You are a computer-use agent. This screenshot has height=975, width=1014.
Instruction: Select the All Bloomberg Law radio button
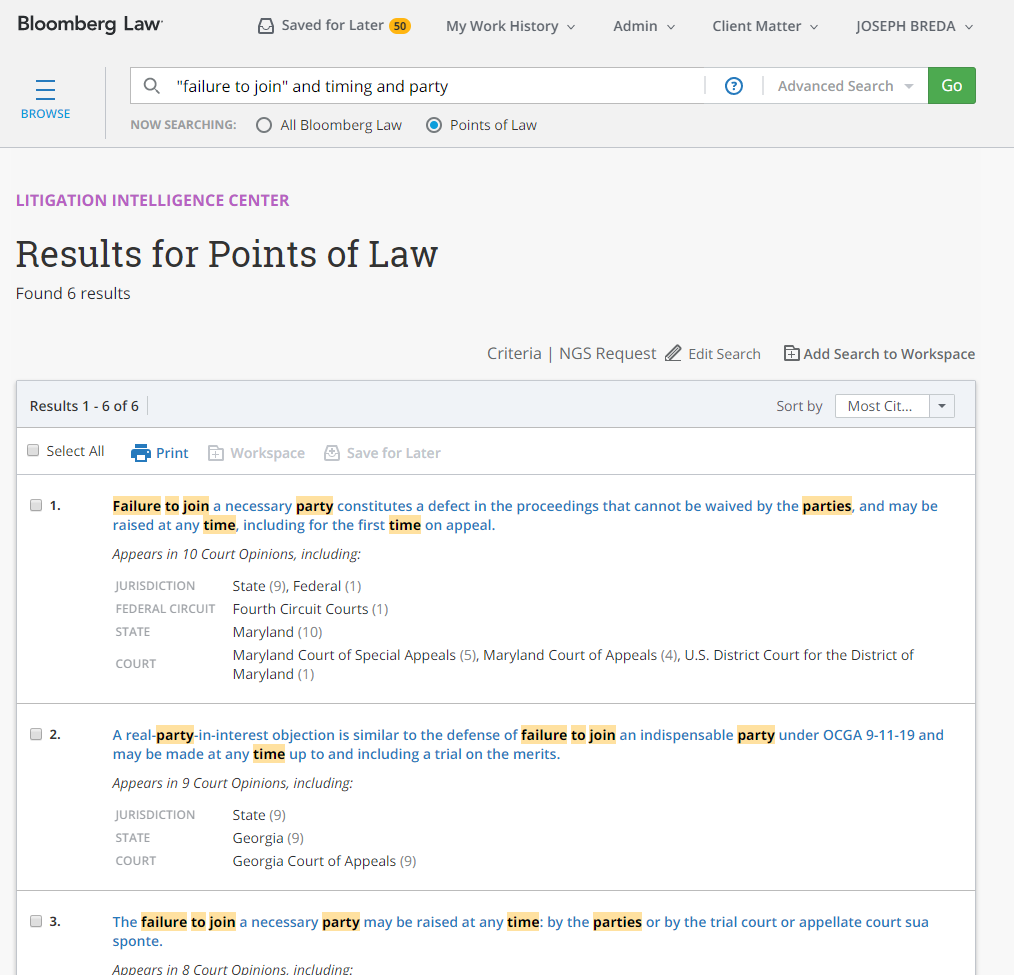pyautogui.click(x=264, y=126)
